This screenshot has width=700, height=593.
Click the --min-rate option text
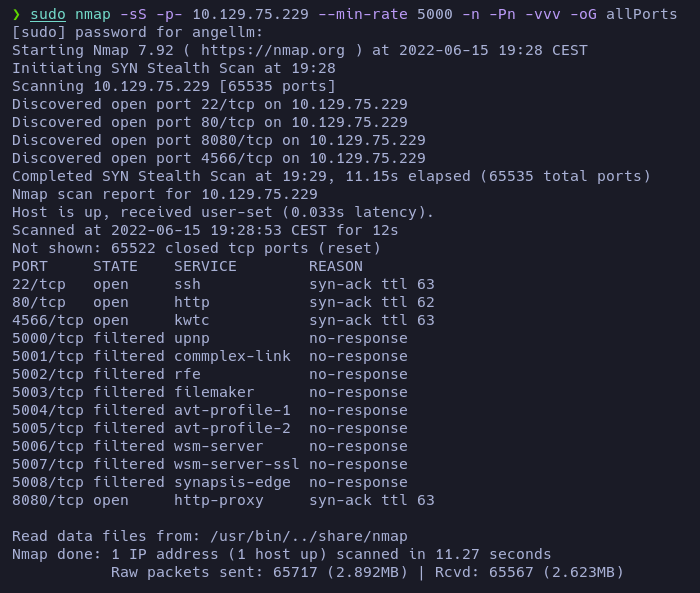tap(362, 14)
